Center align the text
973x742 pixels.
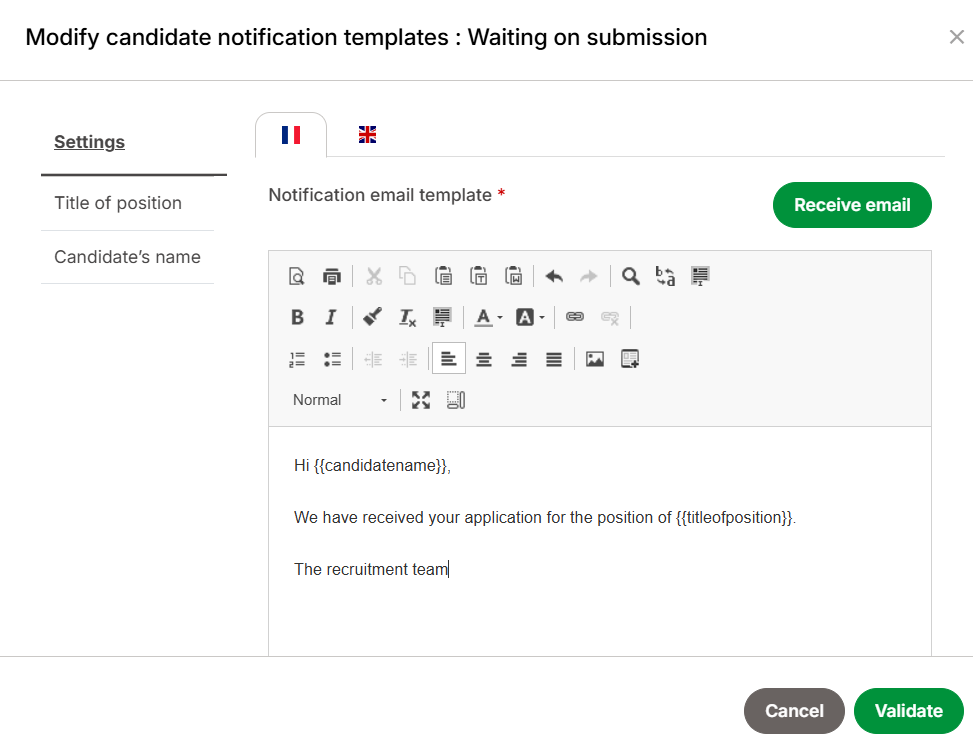[484, 359]
